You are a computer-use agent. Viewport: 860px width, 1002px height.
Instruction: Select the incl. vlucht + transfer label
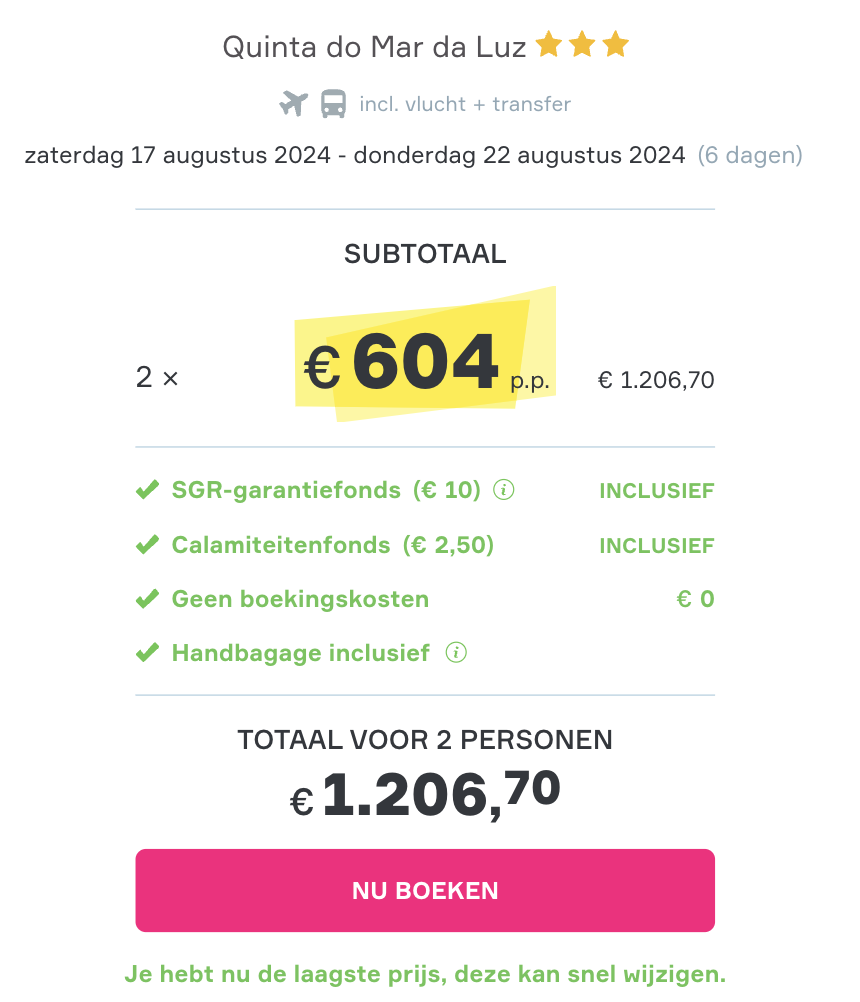[x=465, y=104]
